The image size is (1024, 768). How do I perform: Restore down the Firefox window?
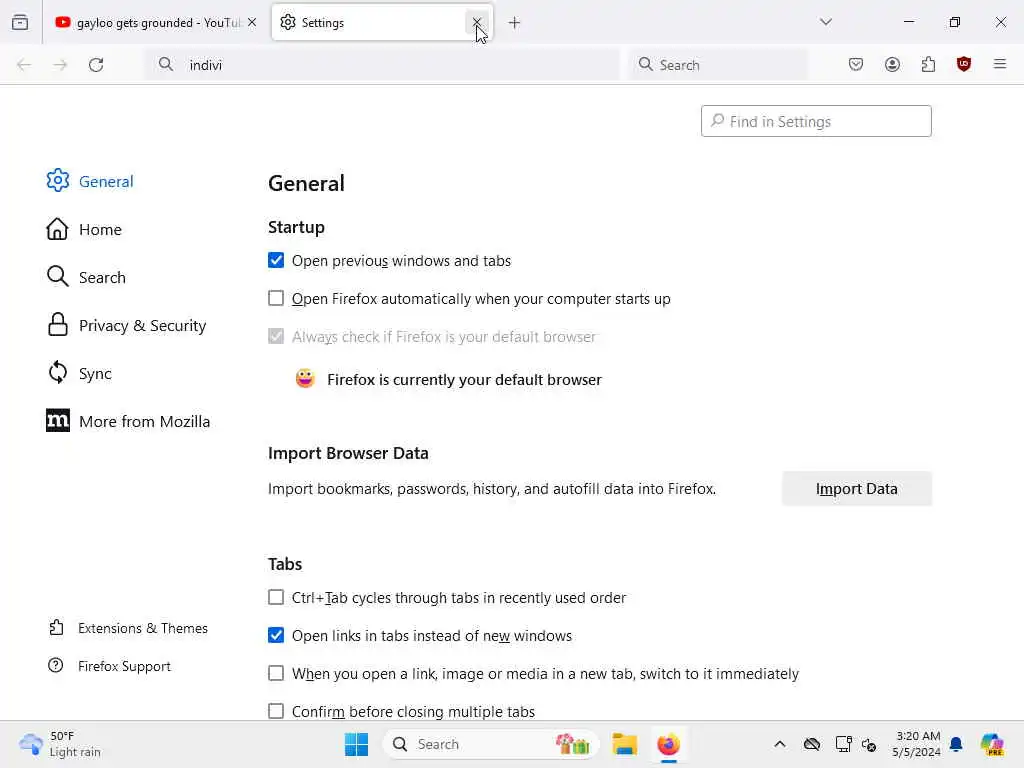(955, 22)
